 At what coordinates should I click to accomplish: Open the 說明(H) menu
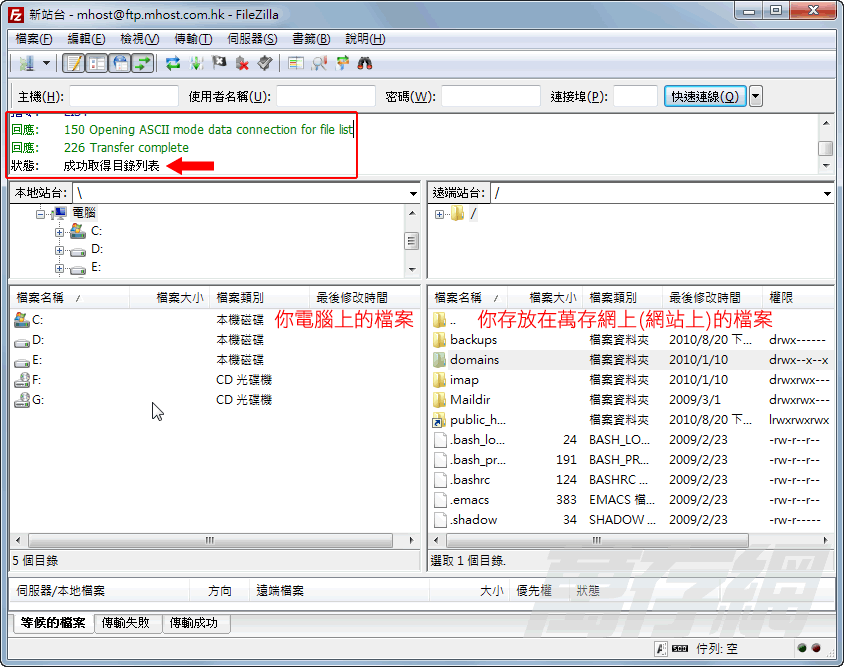click(365, 39)
